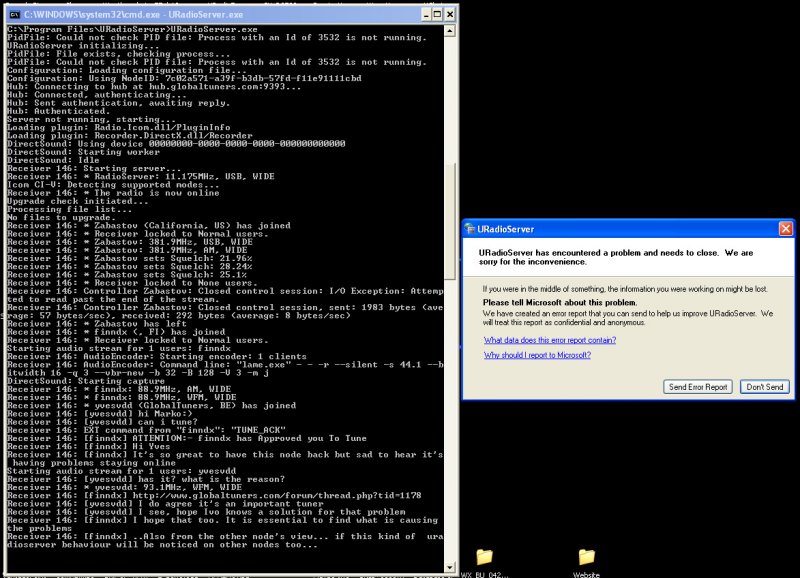Click the cmd.exe icon in title bar
This screenshot has width=800, height=578.
14,14
